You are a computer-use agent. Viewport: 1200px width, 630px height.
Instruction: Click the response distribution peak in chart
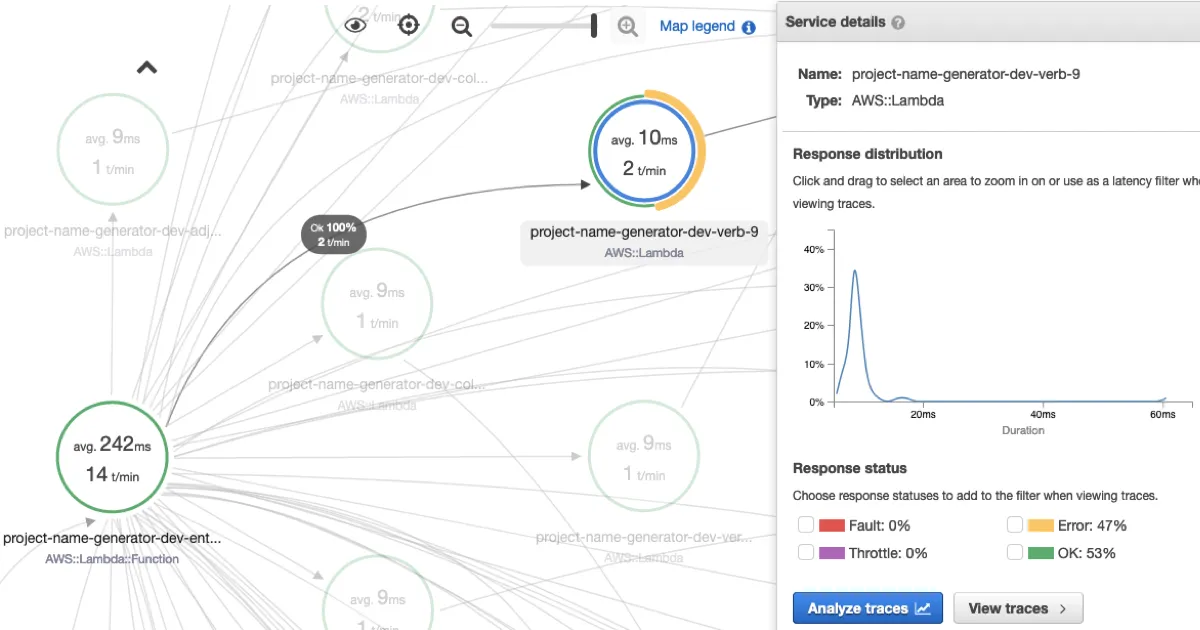tap(855, 270)
